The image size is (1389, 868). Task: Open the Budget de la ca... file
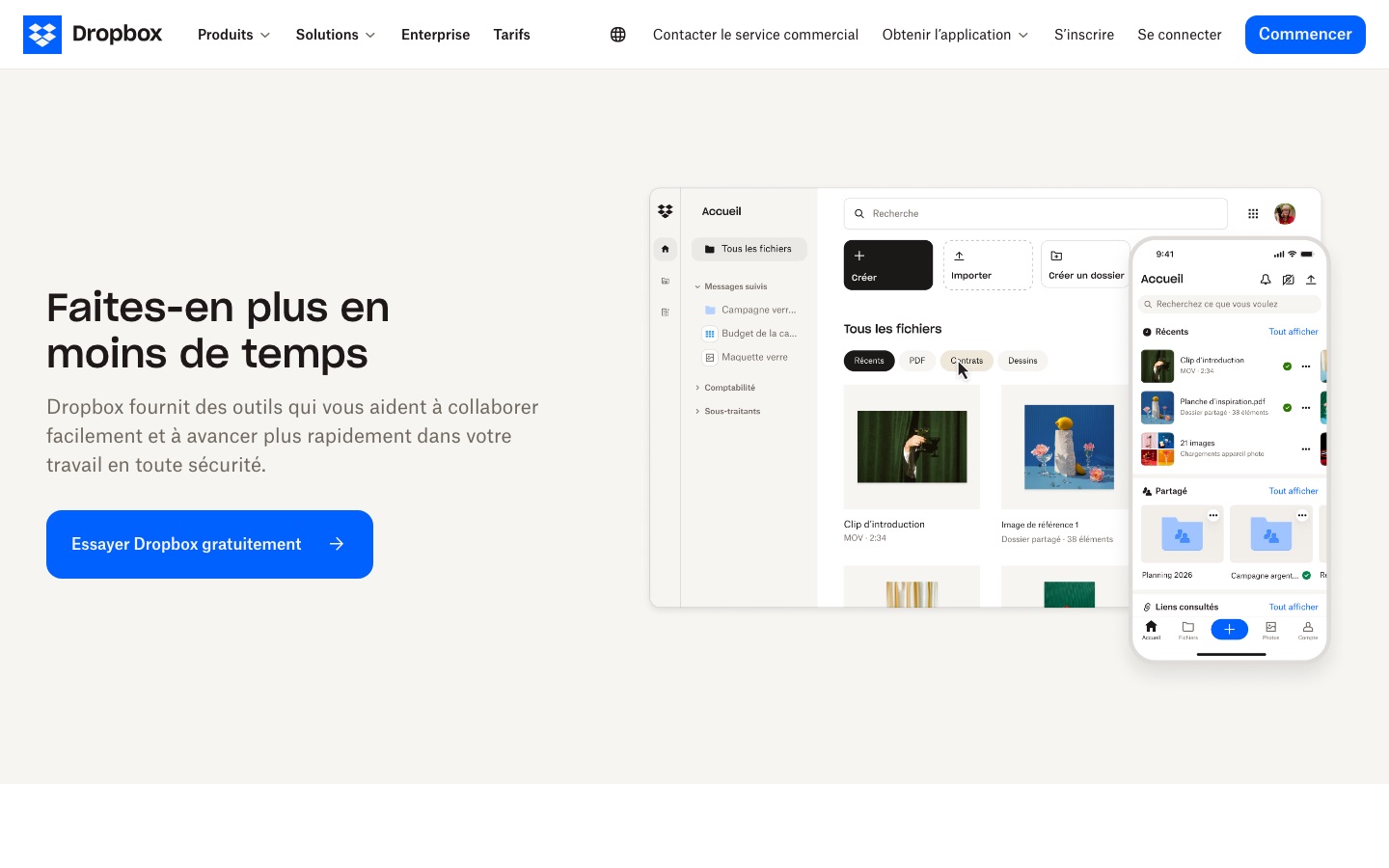click(x=750, y=334)
